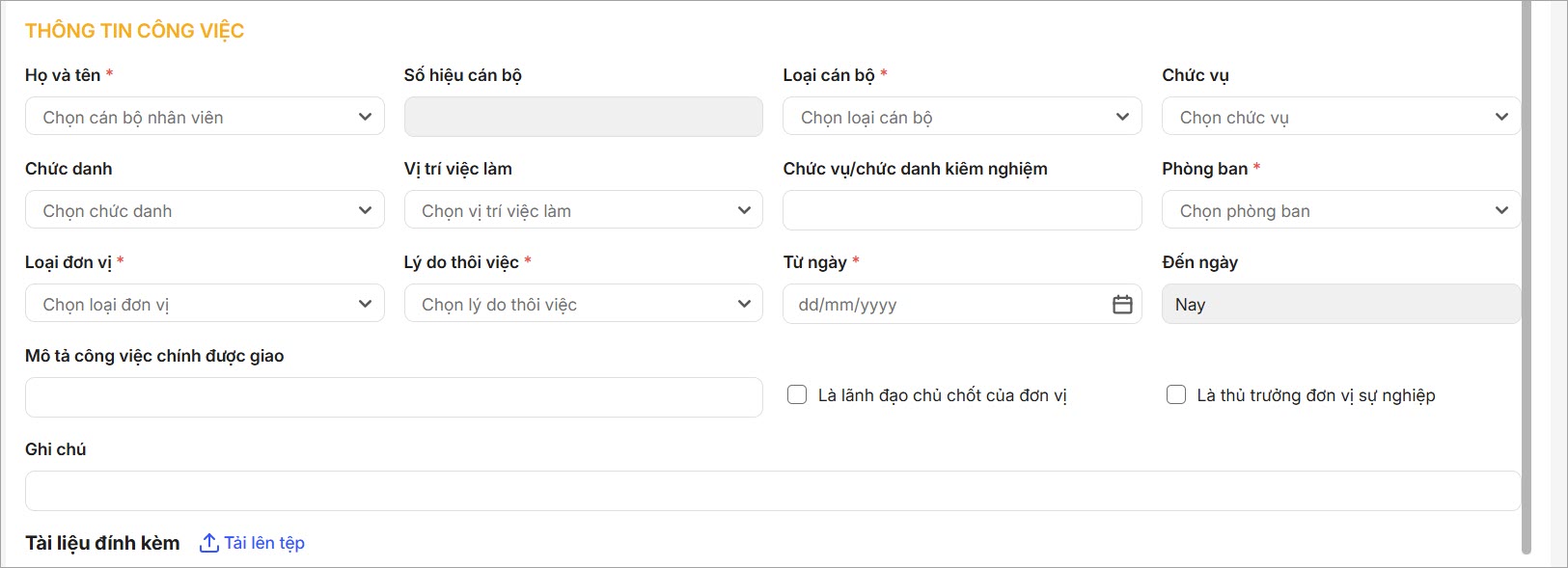Click the Từ ngày date input
The width and height of the screenshot is (1568, 568).
point(962,304)
